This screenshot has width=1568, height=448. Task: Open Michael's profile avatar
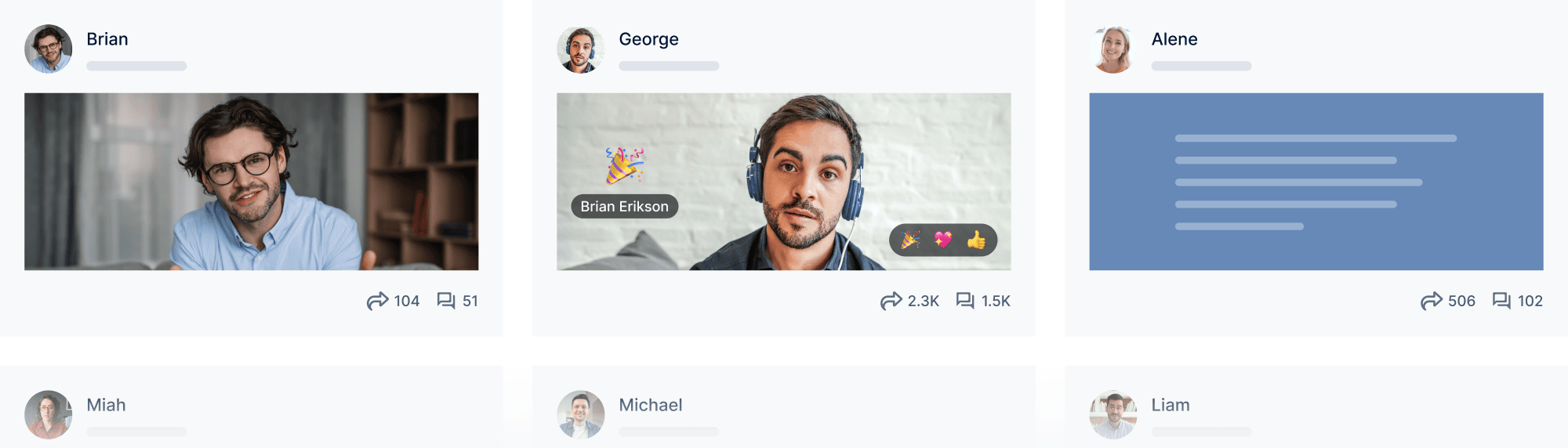click(x=581, y=414)
